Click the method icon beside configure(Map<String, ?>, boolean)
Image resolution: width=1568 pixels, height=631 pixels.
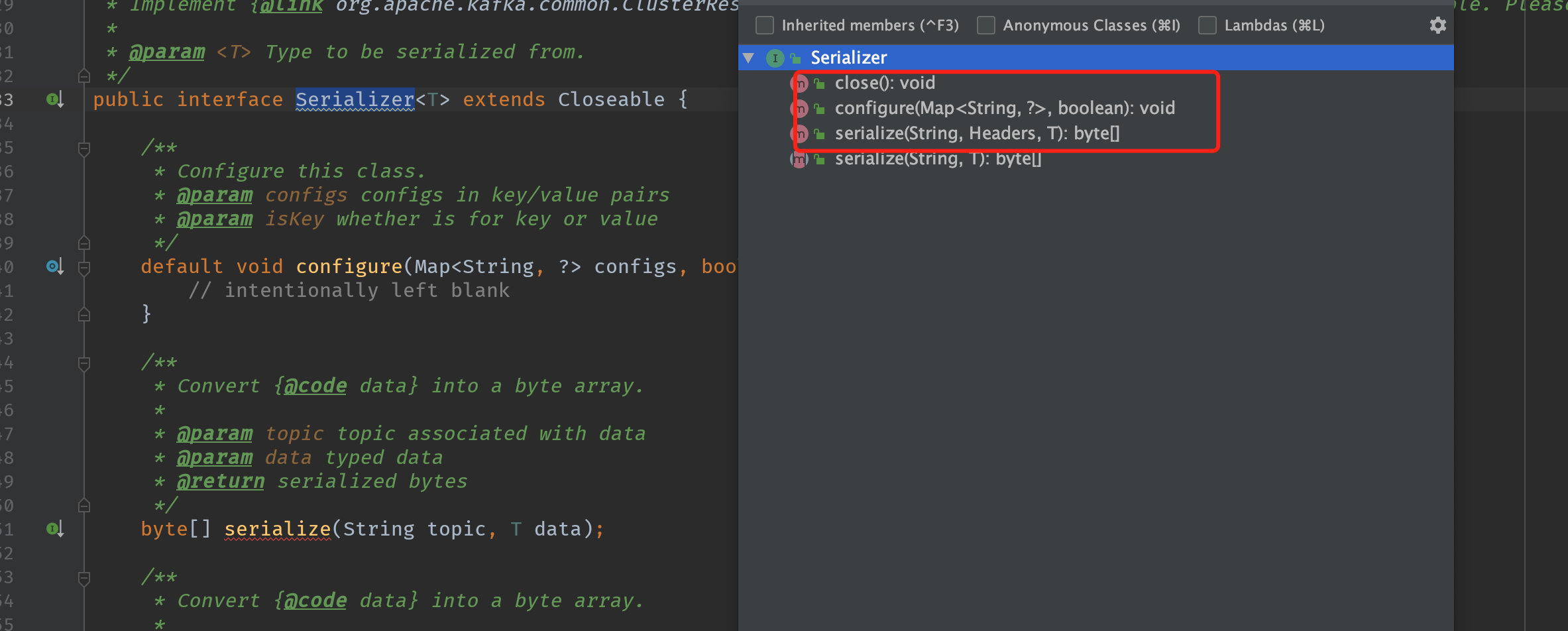click(800, 109)
